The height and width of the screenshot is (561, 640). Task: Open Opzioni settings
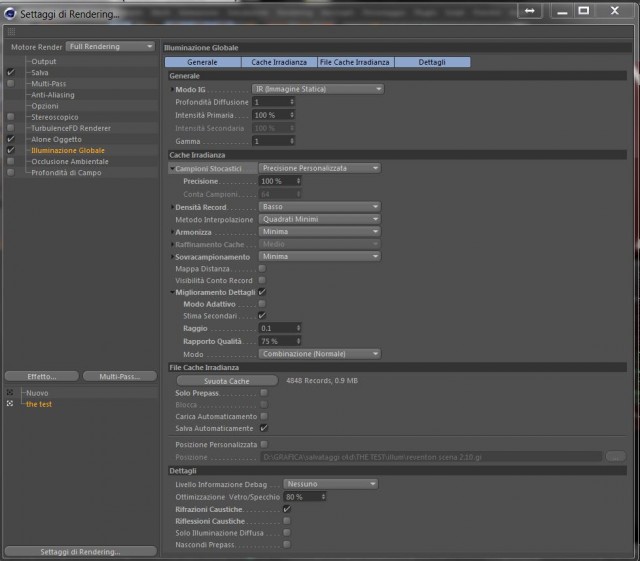coord(45,106)
